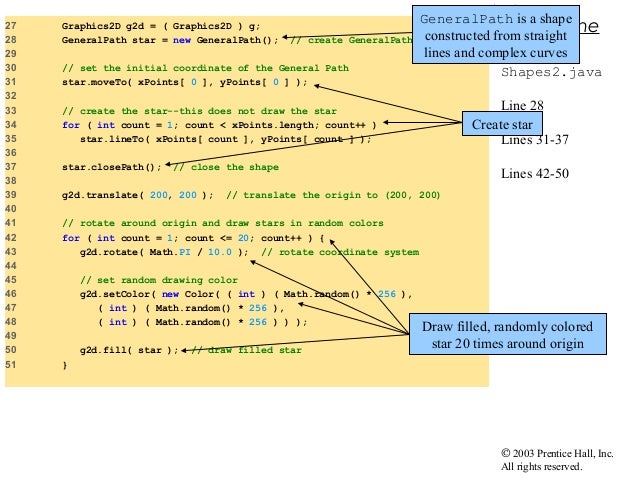The width and height of the screenshot is (638, 479).
Task: Click 'count < xPoints.length' for-loop line
Action: coord(219,125)
